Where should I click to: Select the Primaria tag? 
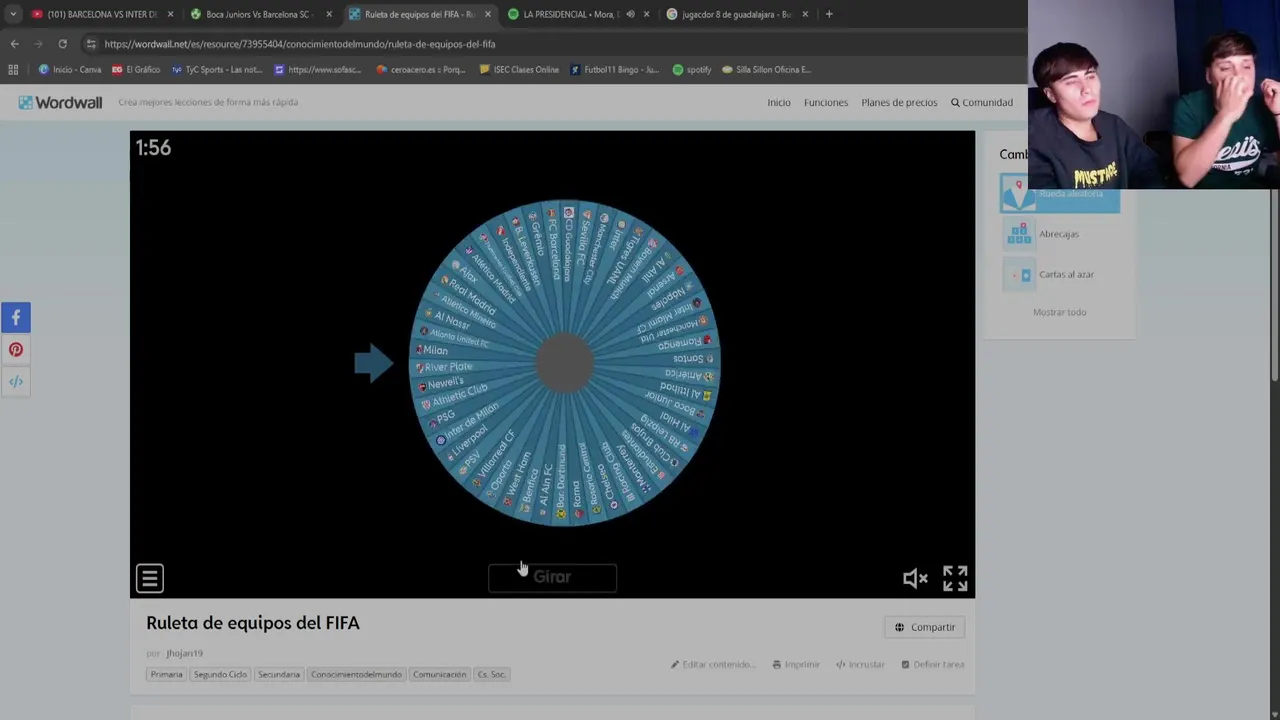point(166,674)
